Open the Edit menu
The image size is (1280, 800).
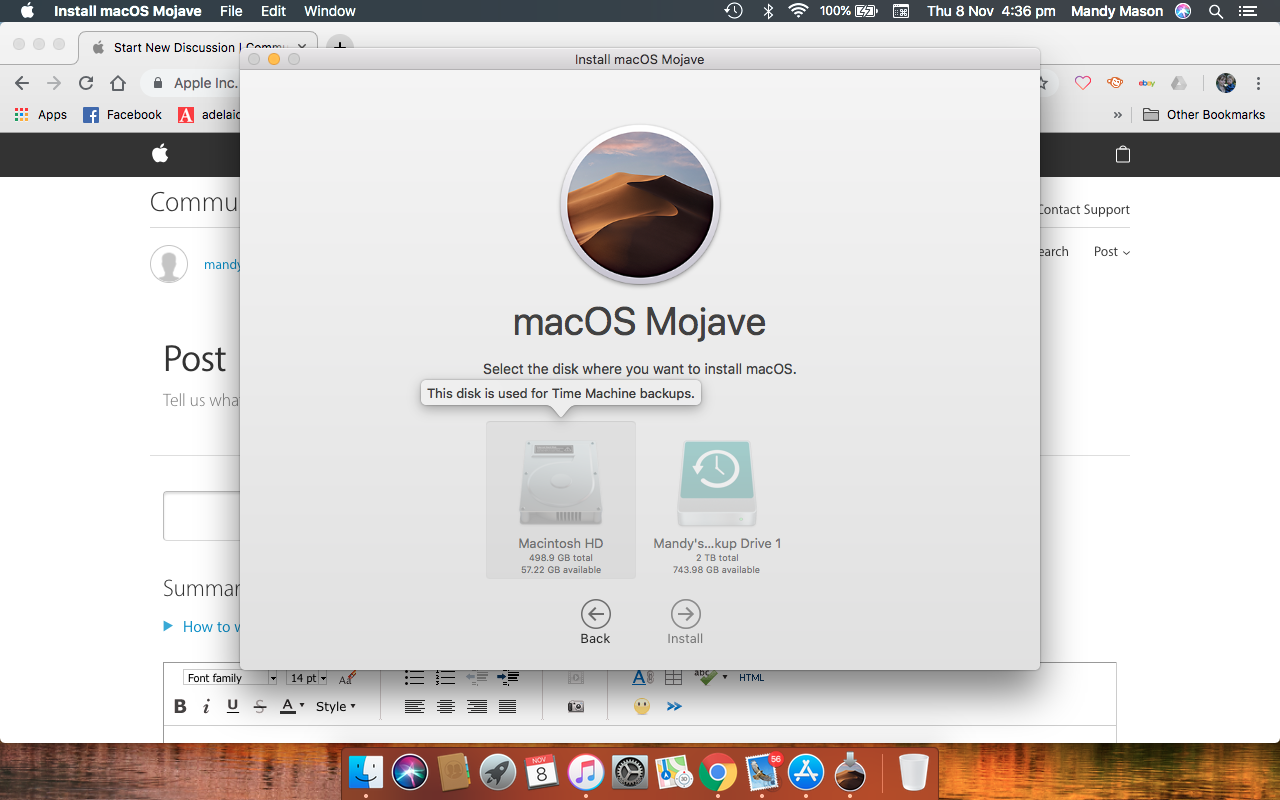coord(273,11)
